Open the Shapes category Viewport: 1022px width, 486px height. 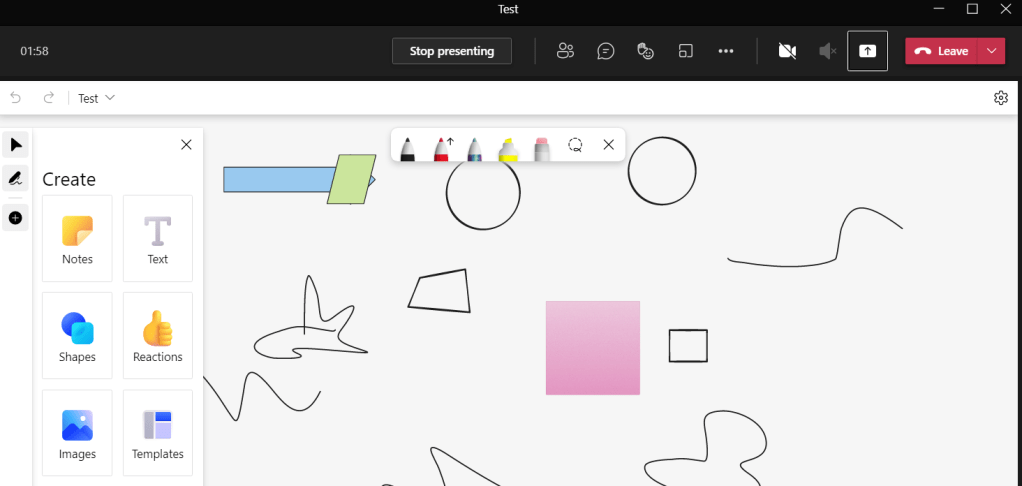pyautogui.click(x=77, y=336)
